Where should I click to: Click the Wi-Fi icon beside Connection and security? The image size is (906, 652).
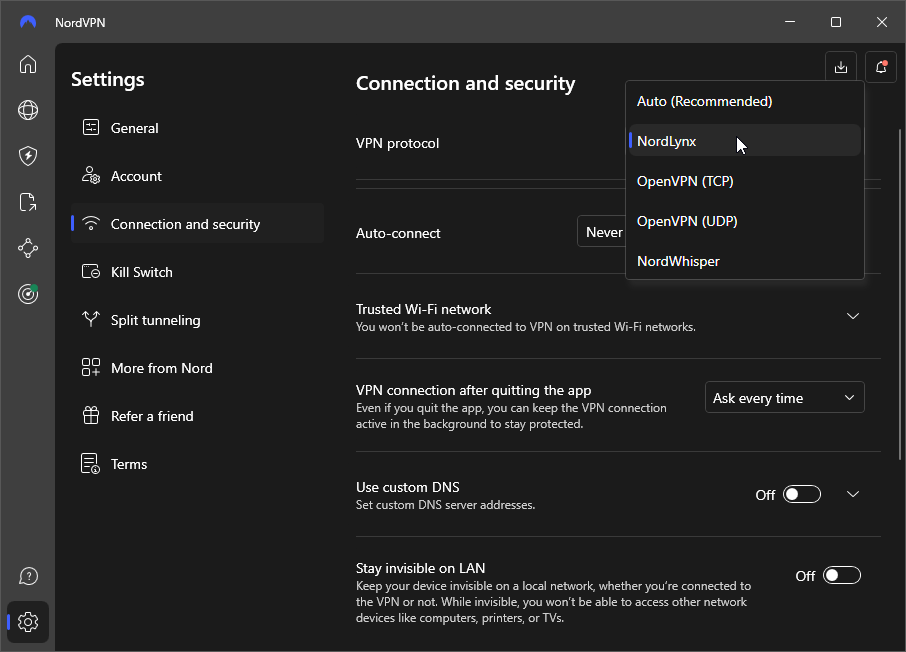(x=91, y=223)
